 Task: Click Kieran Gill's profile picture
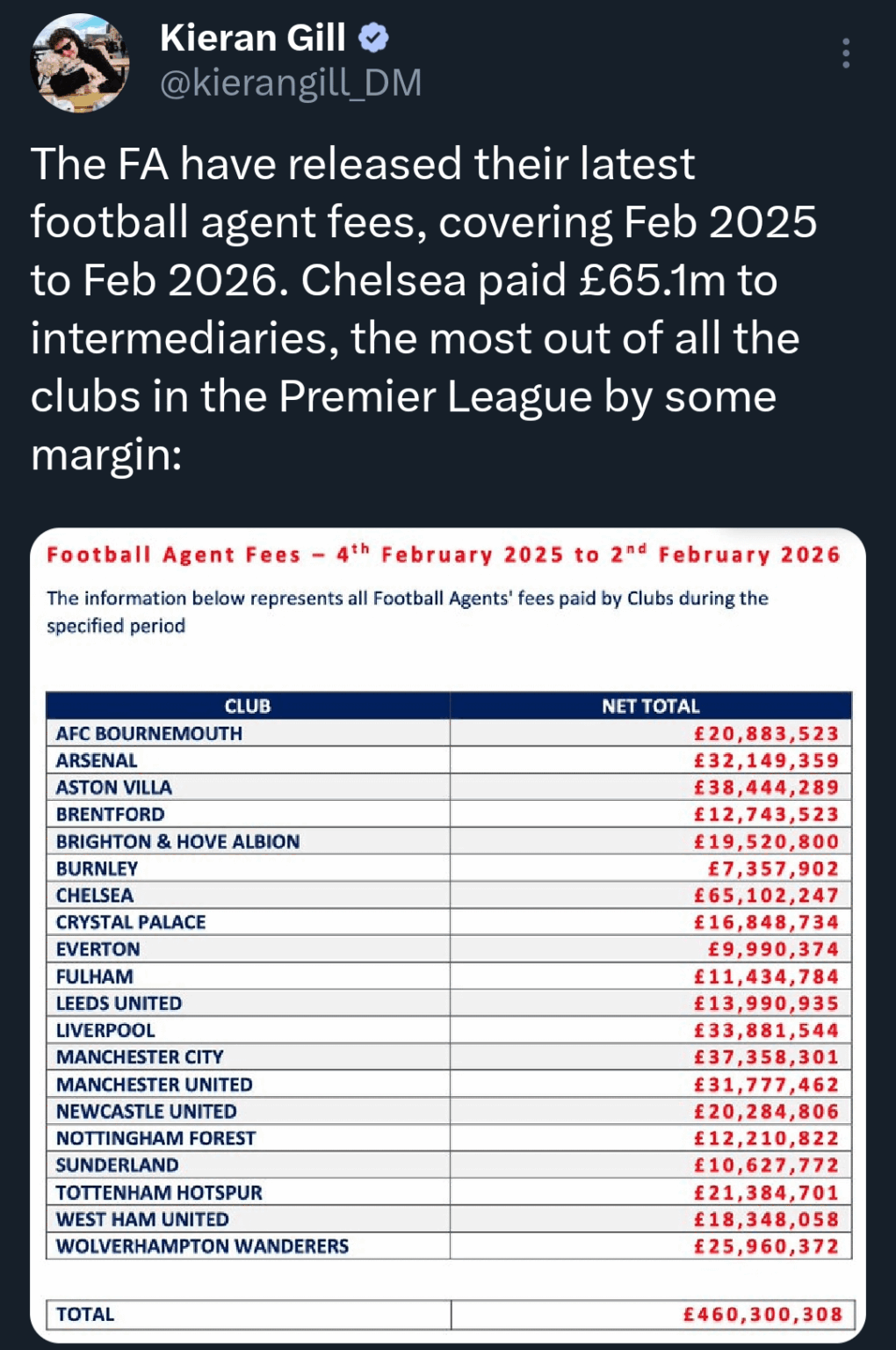point(79,62)
